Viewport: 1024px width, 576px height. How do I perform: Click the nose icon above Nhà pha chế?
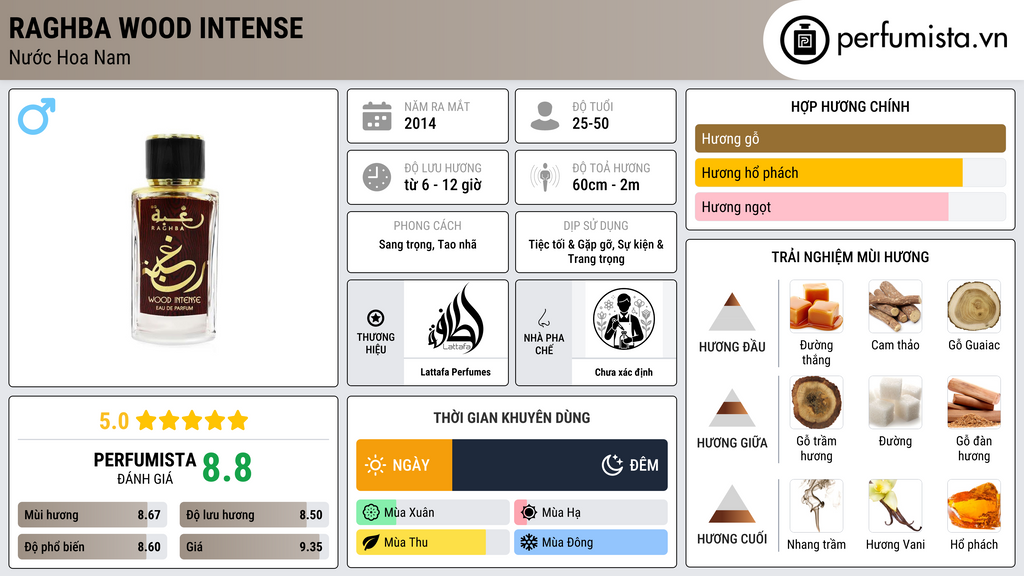click(543, 318)
